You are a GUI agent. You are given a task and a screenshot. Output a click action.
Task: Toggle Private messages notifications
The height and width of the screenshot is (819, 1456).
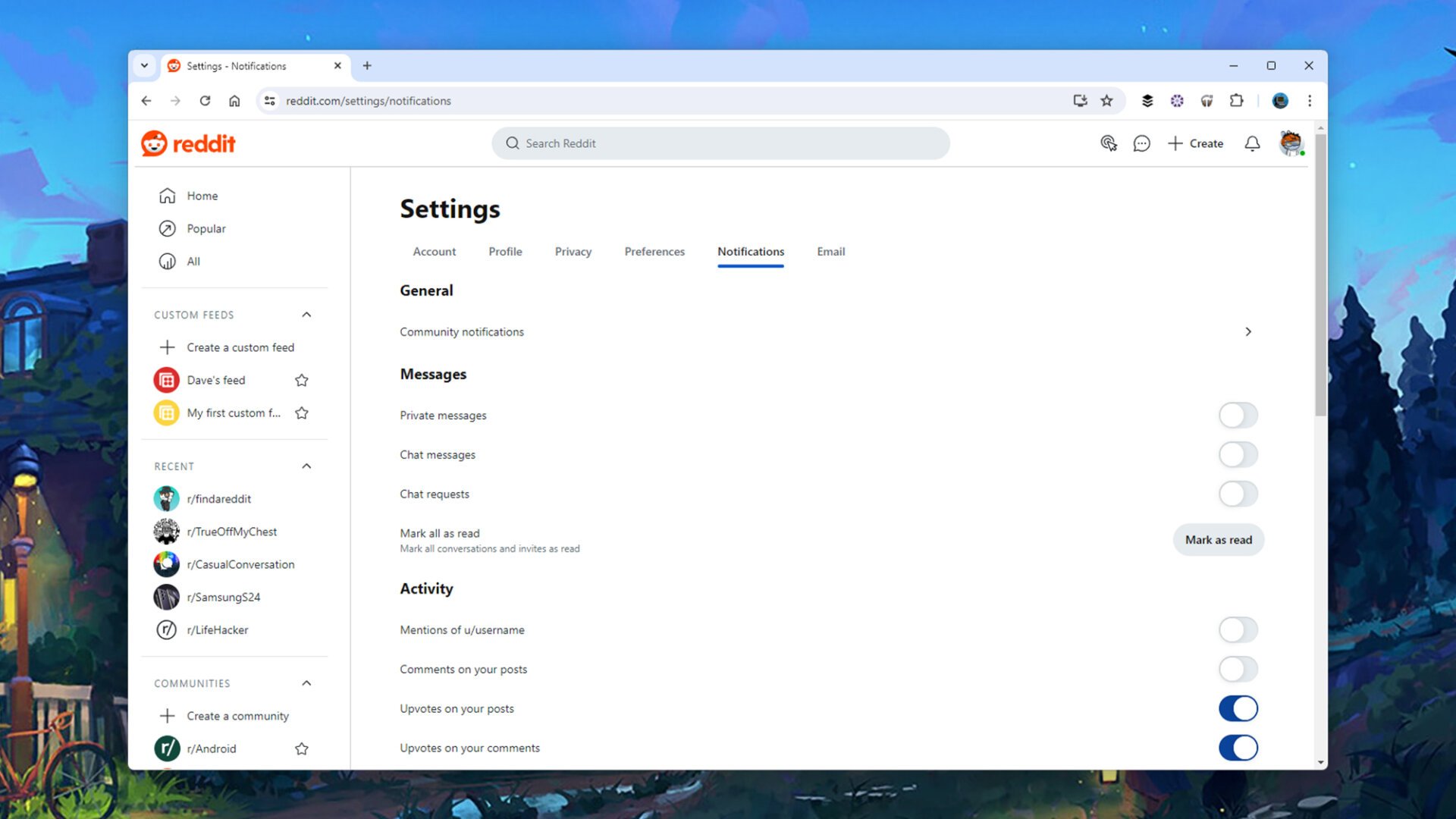click(1238, 416)
